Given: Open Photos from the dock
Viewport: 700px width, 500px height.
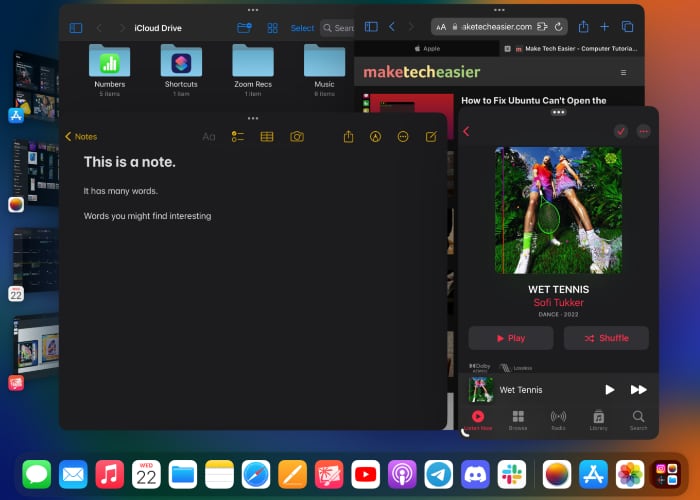Looking at the screenshot, I should pyautogui.click(x=630, y=474).
